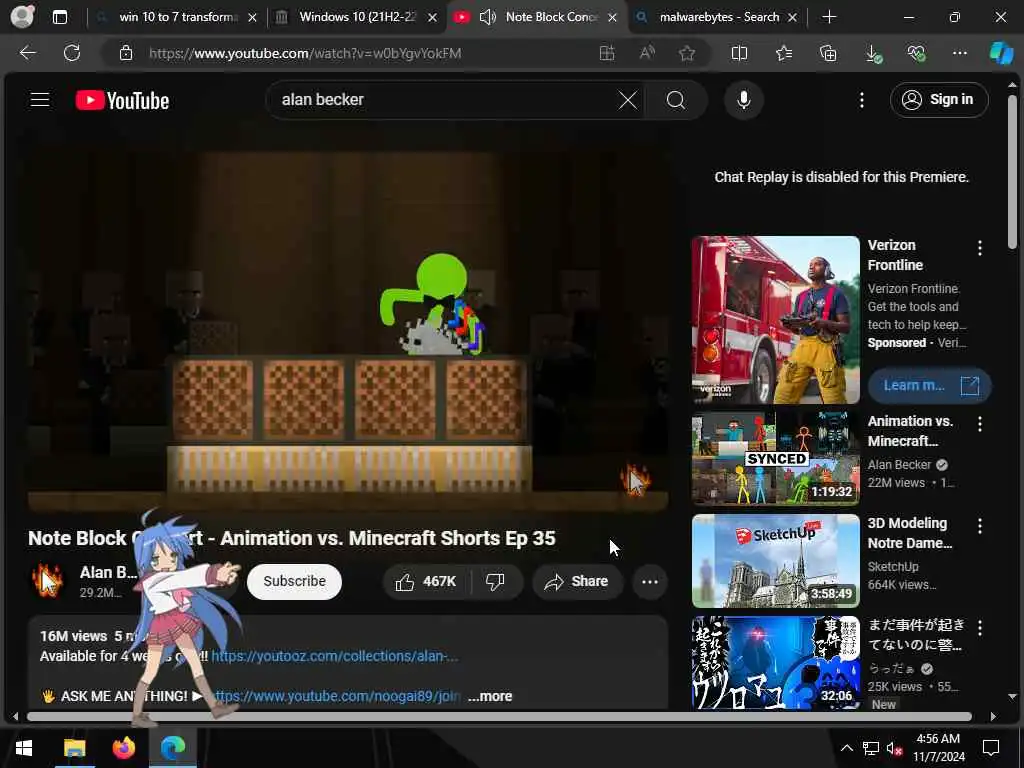Open the Edge app available icon

tap(607, 53)
